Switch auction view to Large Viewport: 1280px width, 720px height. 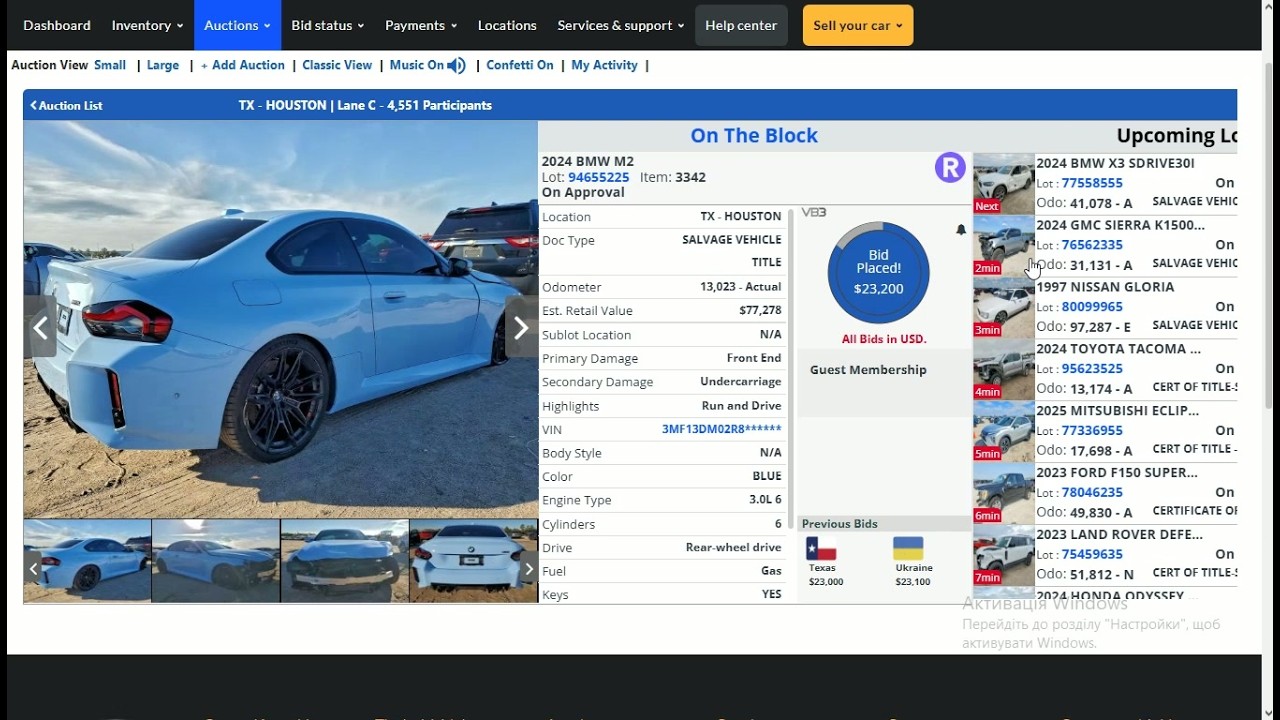[x=163, y=65]
